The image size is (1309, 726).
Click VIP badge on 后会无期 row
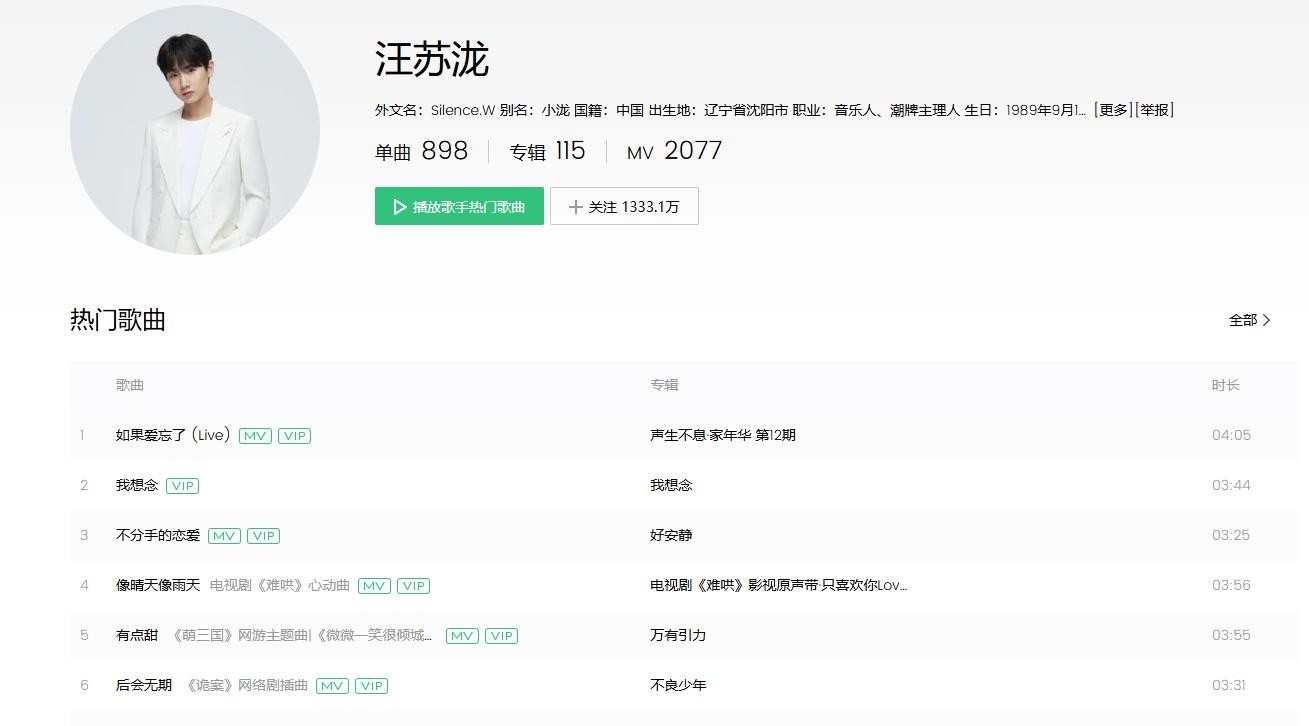click(x=371, y=686)
